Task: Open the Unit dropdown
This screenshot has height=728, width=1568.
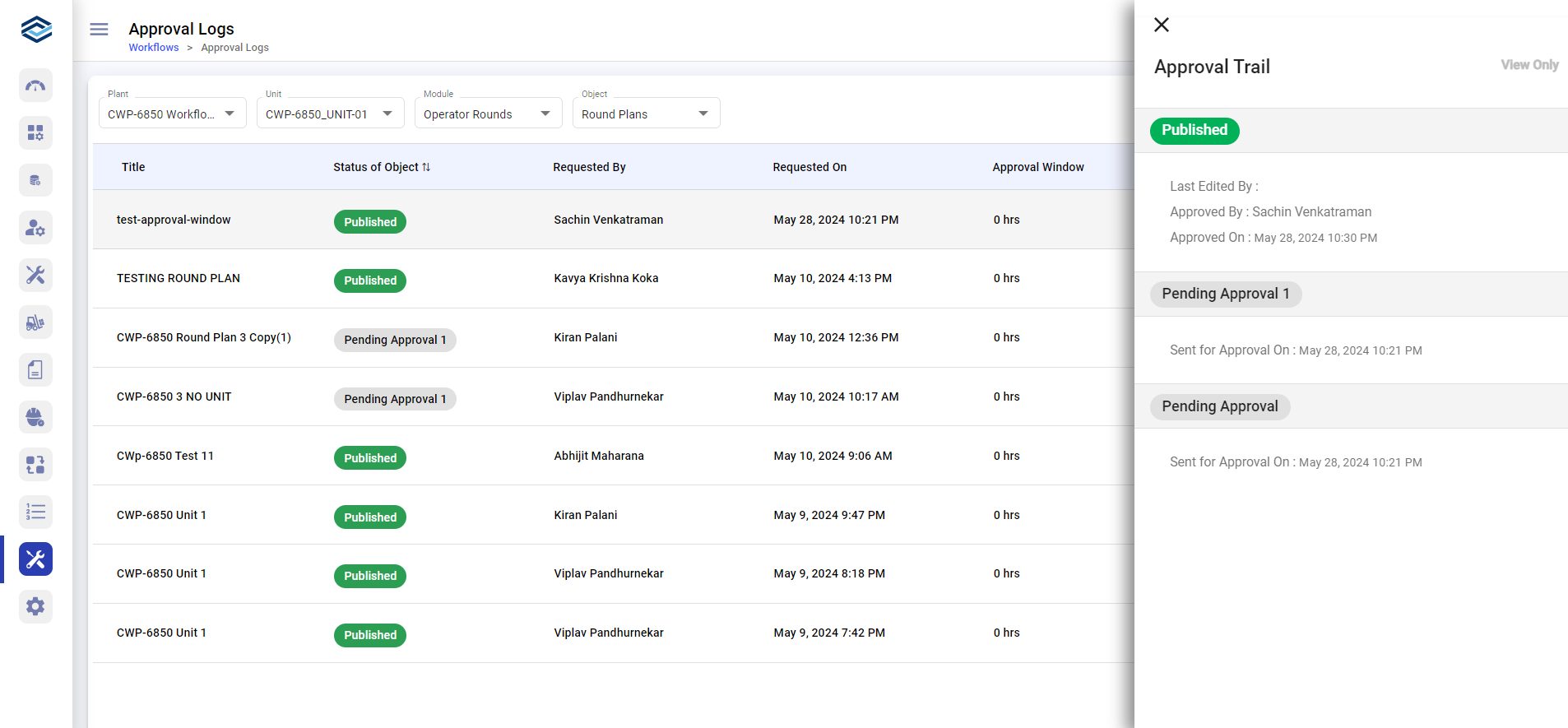Action: (331, 114)
